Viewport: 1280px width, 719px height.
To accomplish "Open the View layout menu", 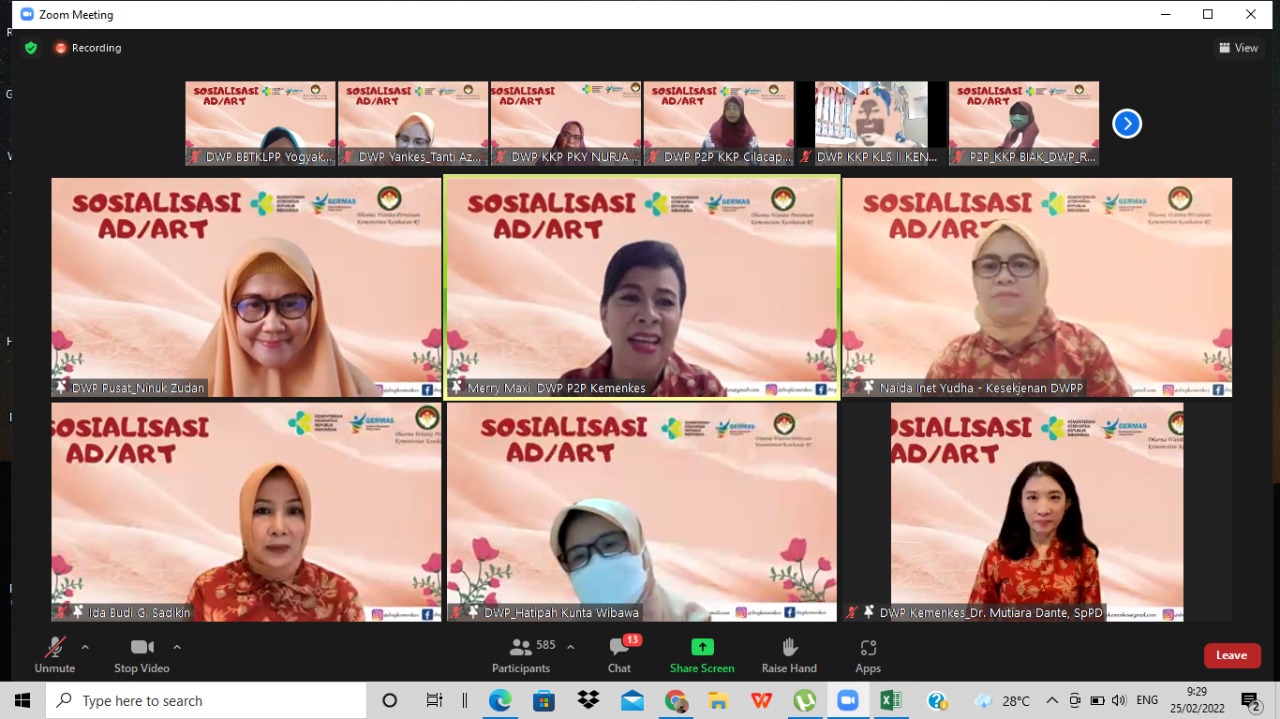I will point(1238,48).
